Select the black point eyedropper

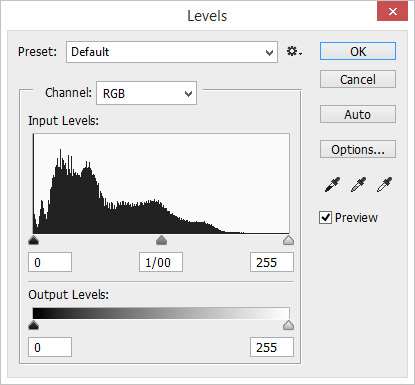332,184
